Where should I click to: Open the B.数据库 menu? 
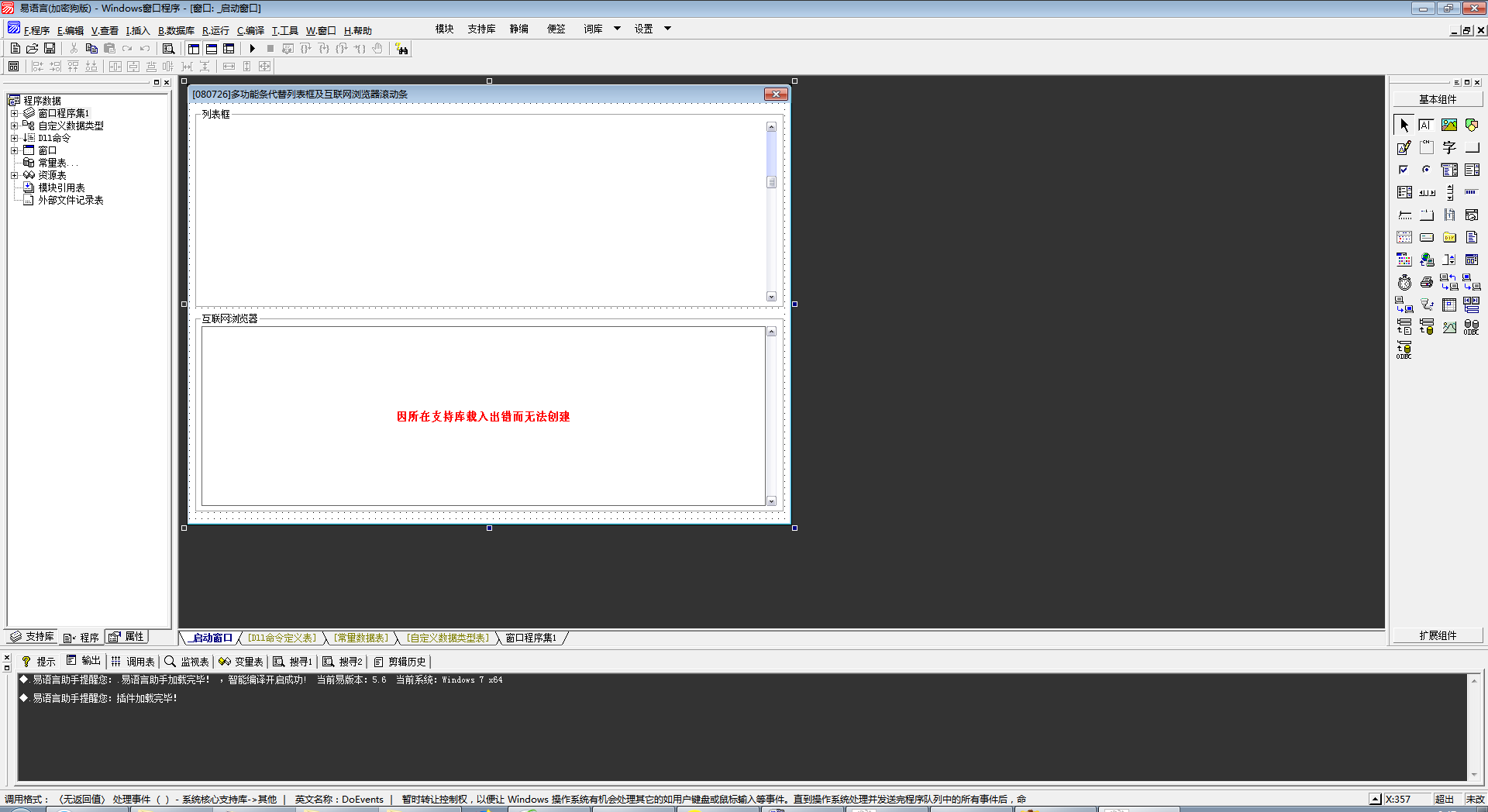point(176,31)
